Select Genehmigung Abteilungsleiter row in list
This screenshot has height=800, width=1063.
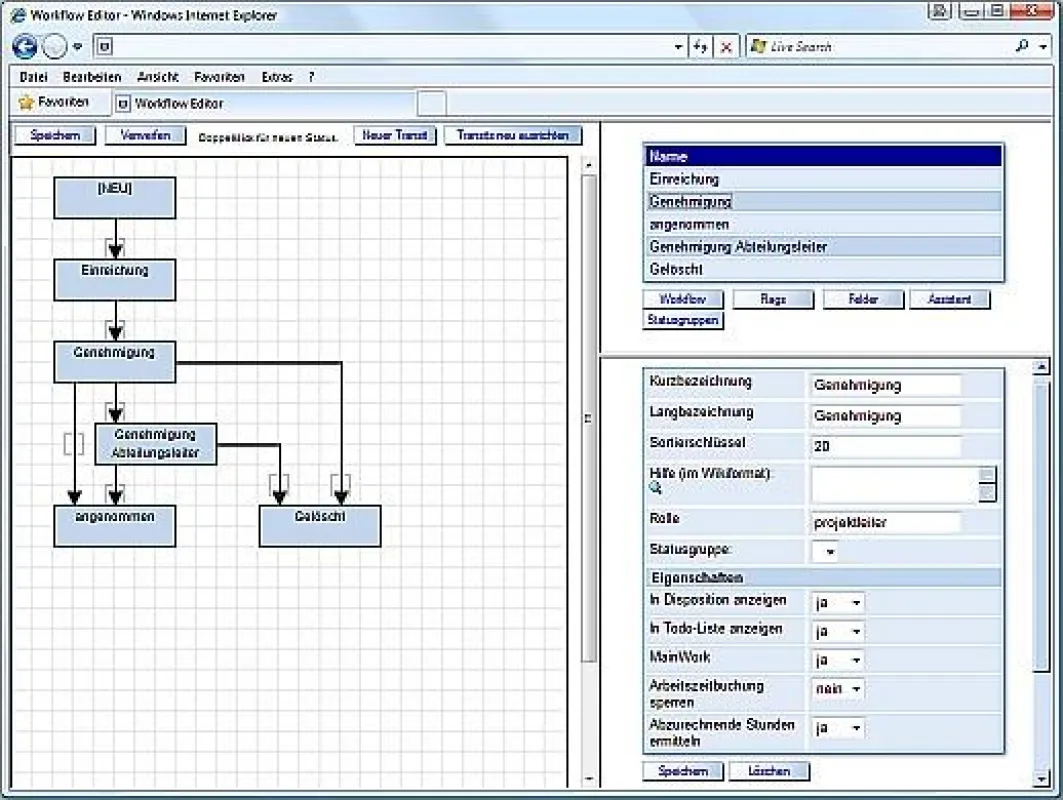coord(822,247)
